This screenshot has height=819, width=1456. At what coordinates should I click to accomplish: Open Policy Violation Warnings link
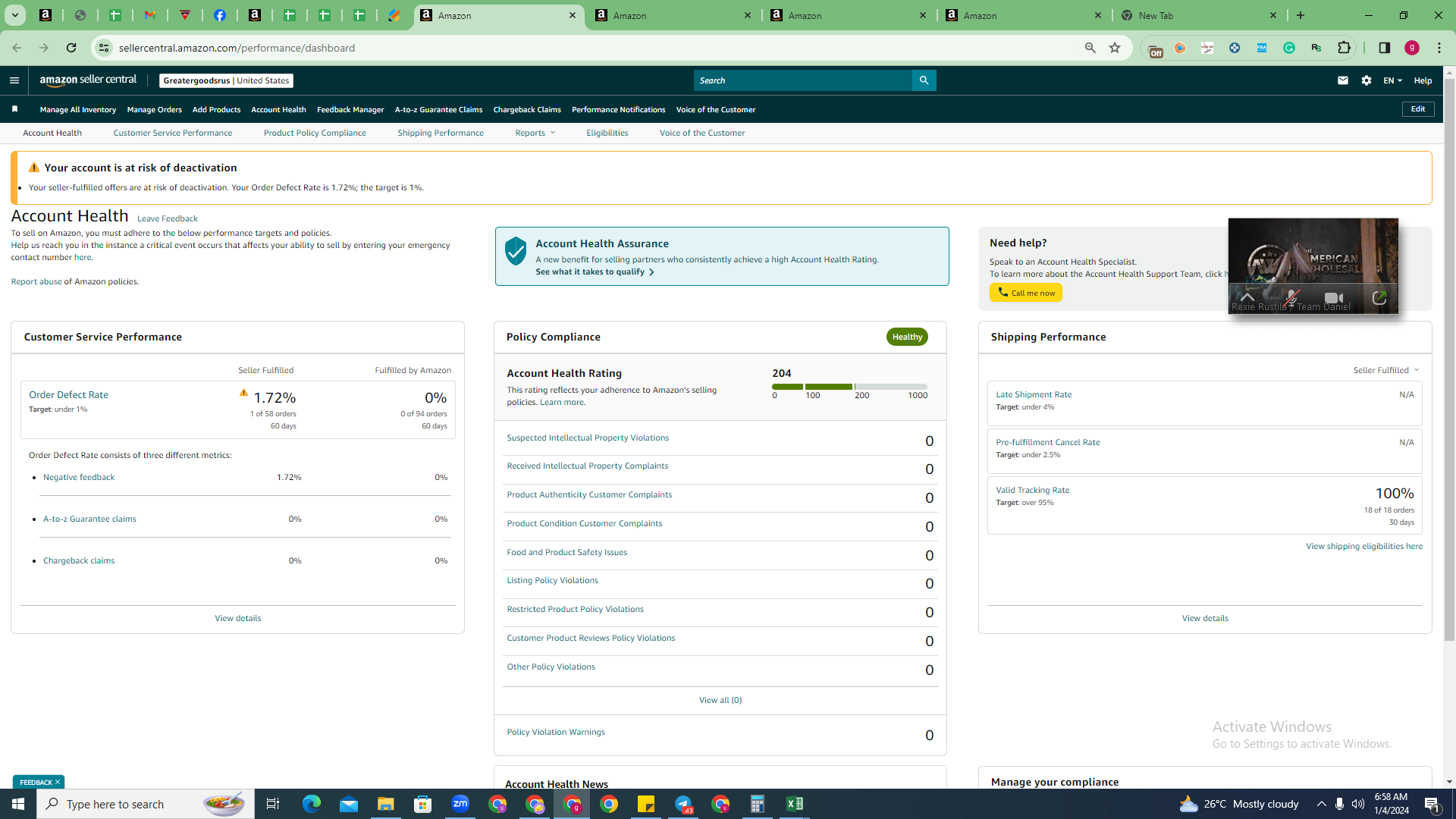tap(556, 732)
